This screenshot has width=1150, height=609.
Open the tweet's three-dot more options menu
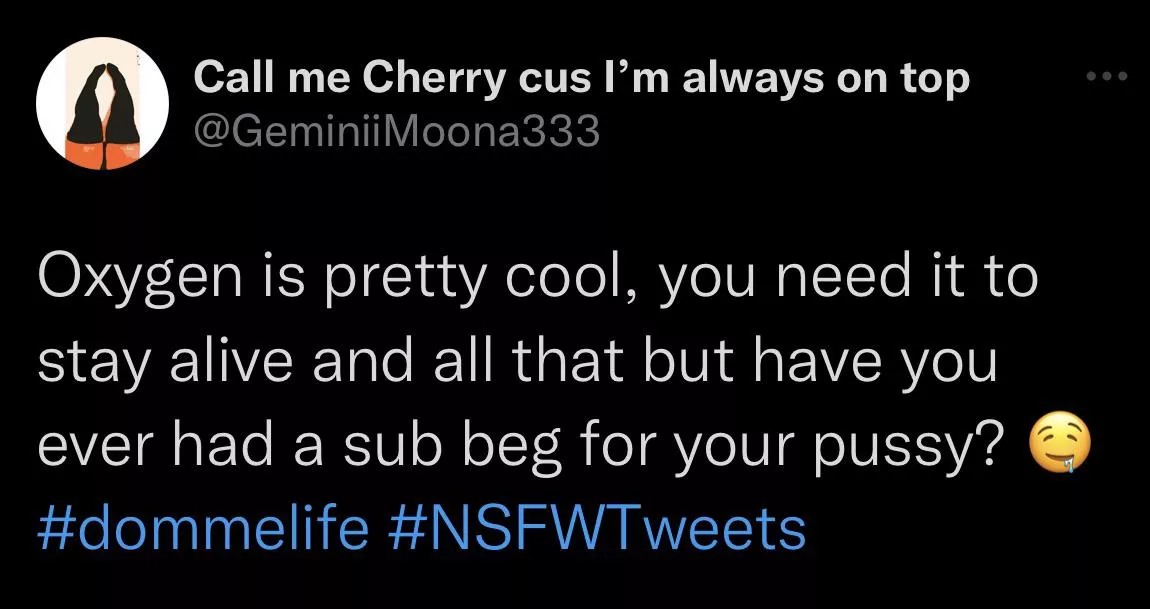pyautogui.click(x=1108, y=77)
